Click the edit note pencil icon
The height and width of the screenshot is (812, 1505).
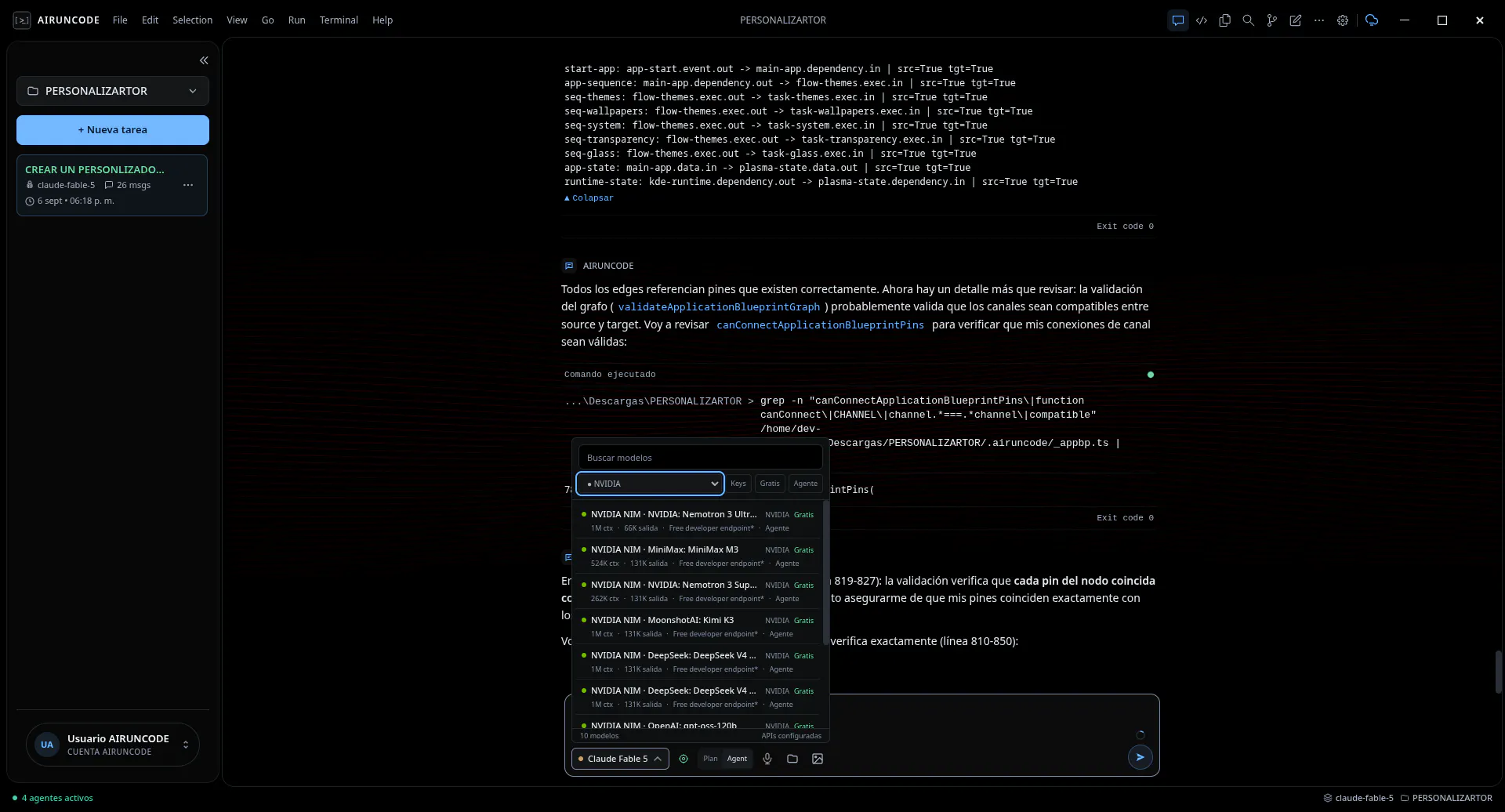point(1295,20)
